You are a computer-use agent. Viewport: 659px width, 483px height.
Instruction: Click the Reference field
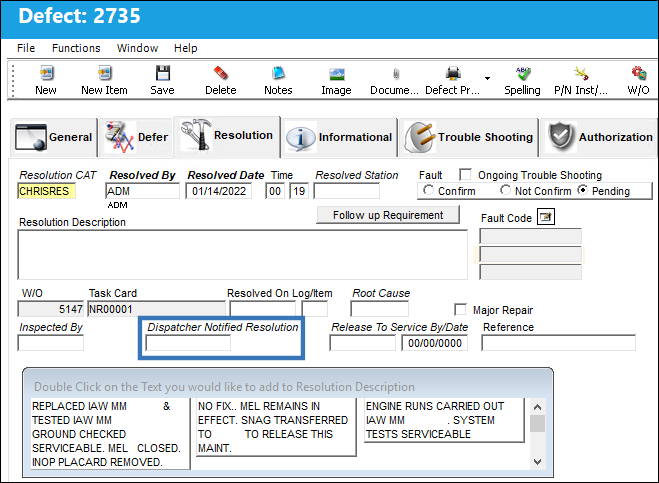click(559, 343)
